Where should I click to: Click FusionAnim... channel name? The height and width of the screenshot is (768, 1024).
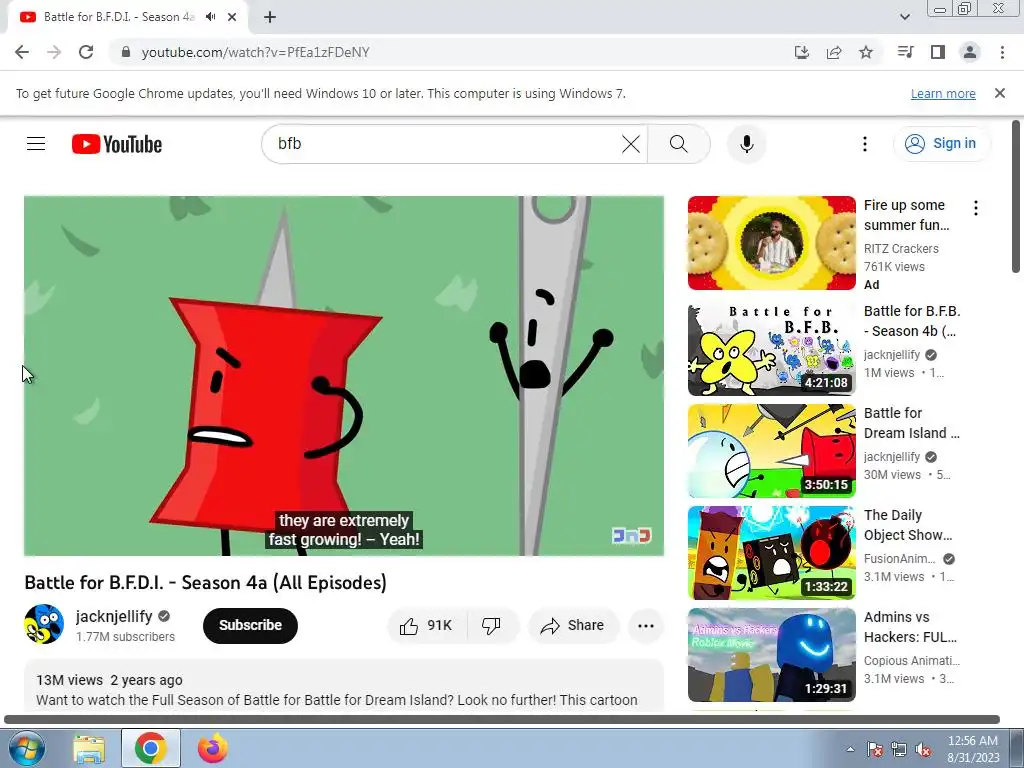tap(899, 559)
